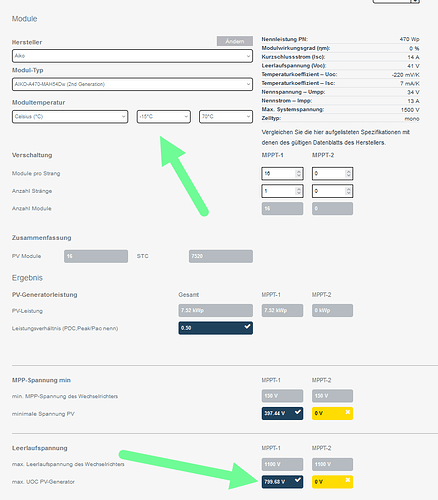The height and width of the screenshot is (500, 438).
Task: Open the Modul-Typ dropdown
Action: point(132,84)
